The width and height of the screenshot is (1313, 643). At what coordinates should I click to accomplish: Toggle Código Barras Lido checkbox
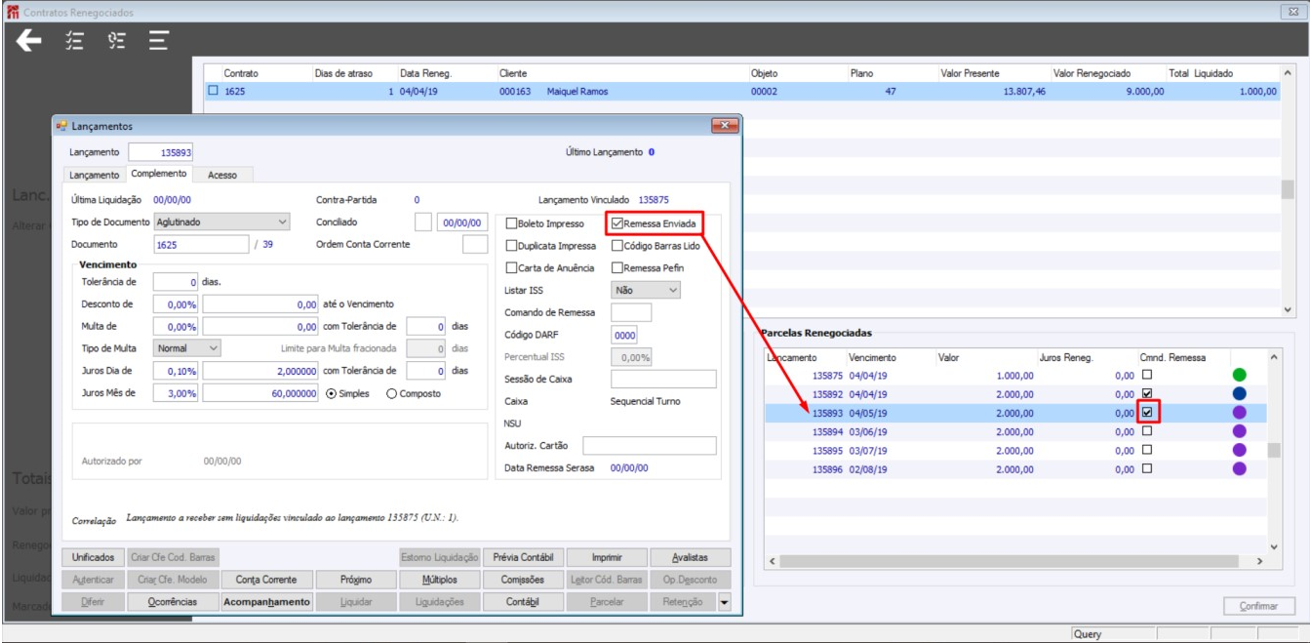point(617,245)
